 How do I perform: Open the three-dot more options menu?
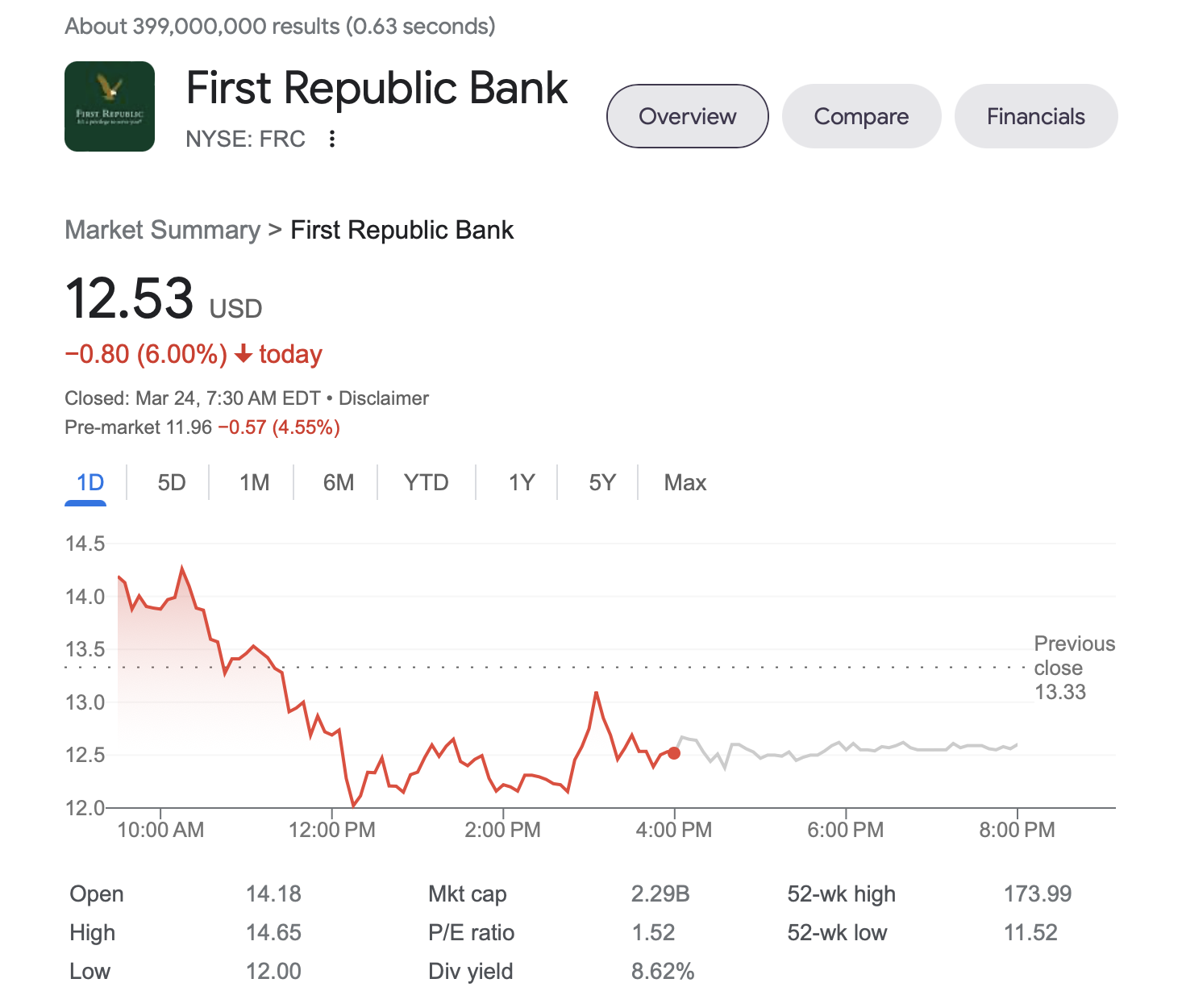331,140
